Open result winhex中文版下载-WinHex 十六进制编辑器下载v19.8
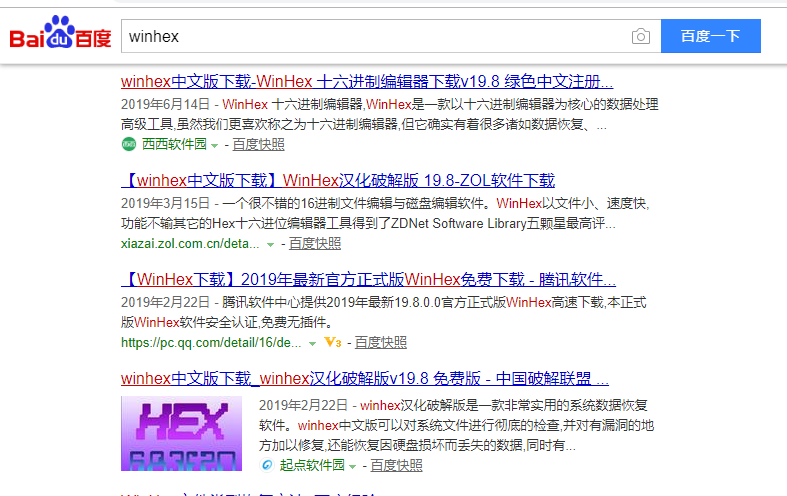 point(367,81)
